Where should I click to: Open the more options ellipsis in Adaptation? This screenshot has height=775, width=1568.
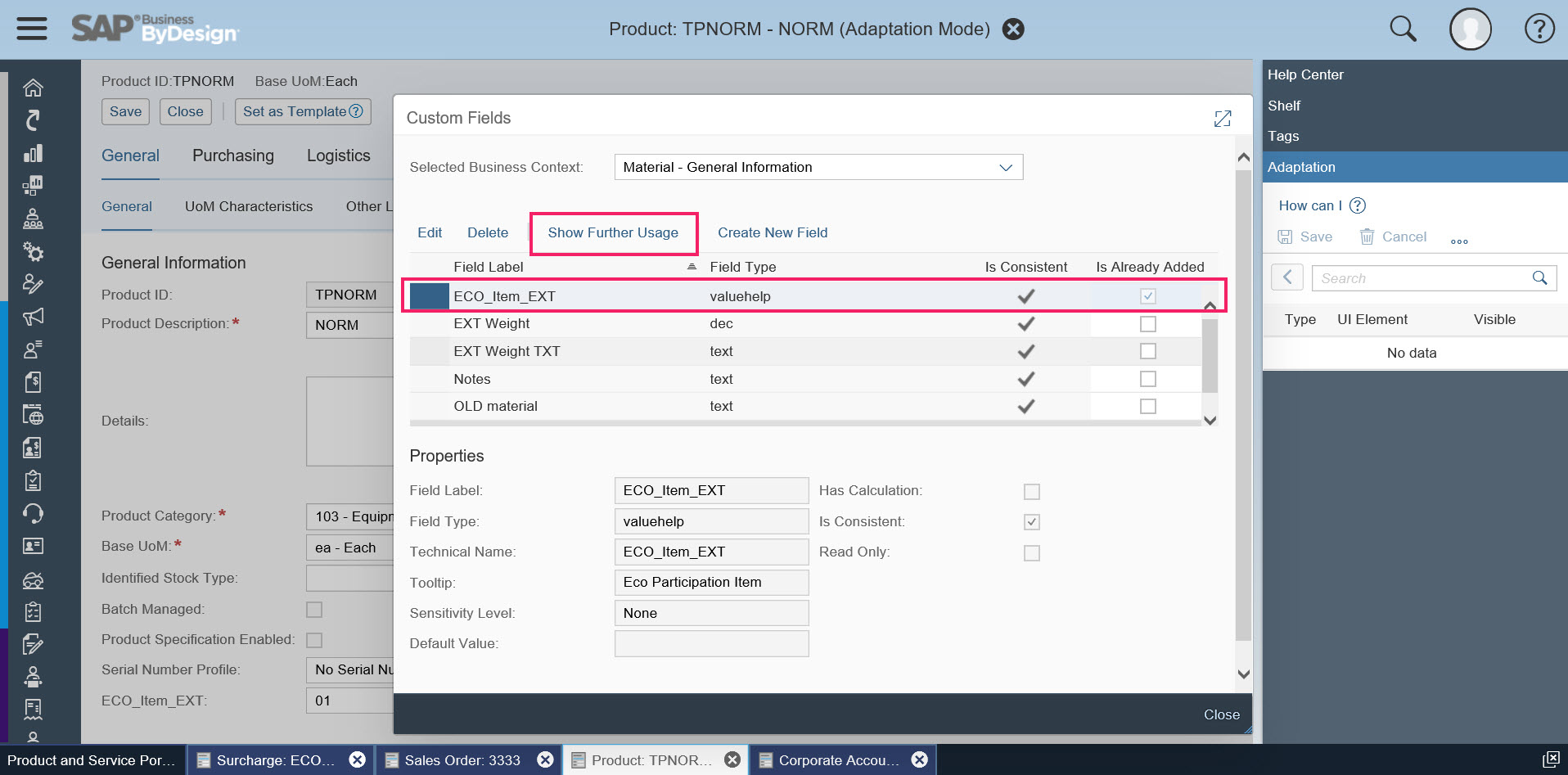[1459, 241]
